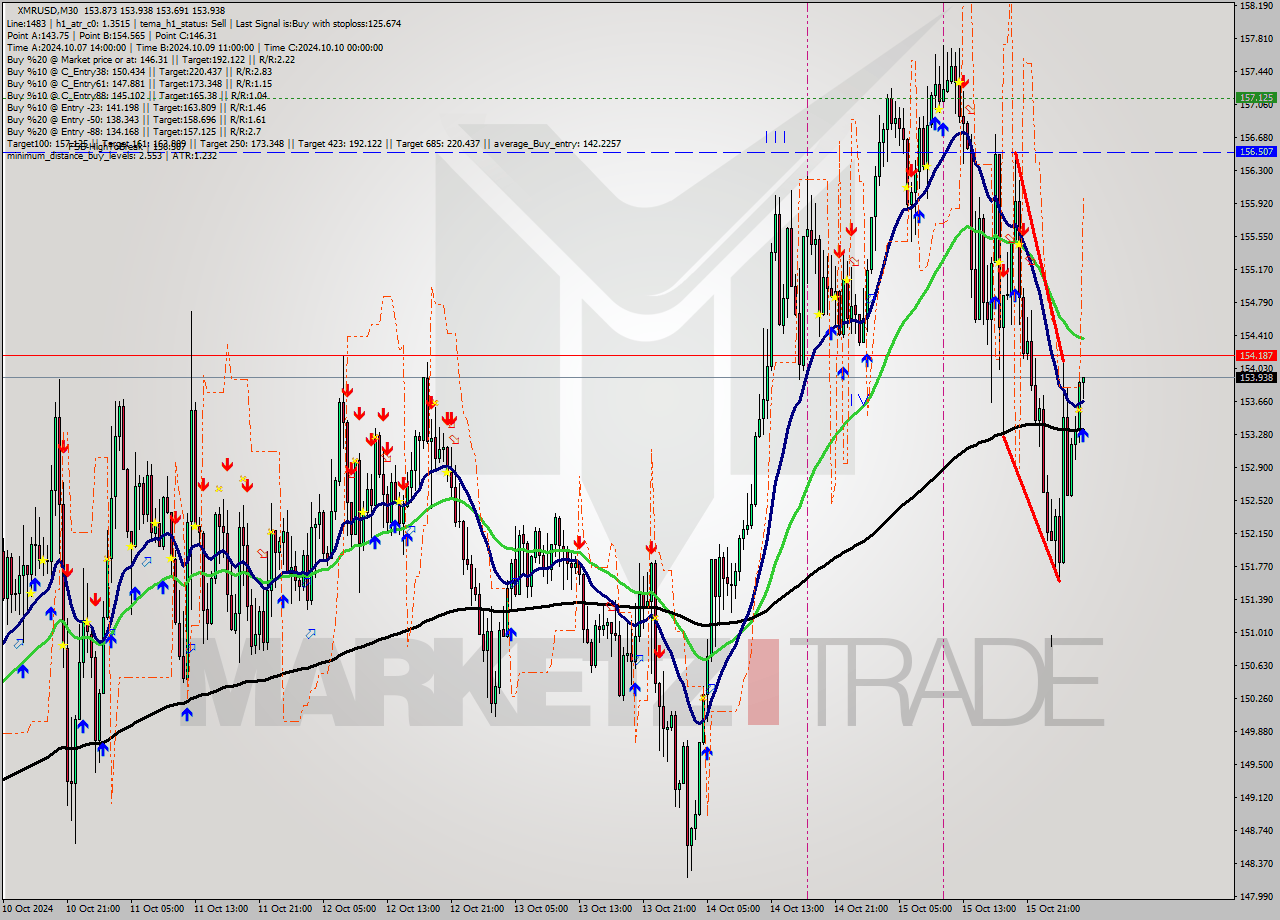Click the 'minimum_distance_buy_levels: 2.553' line

(x=111, y=155)
